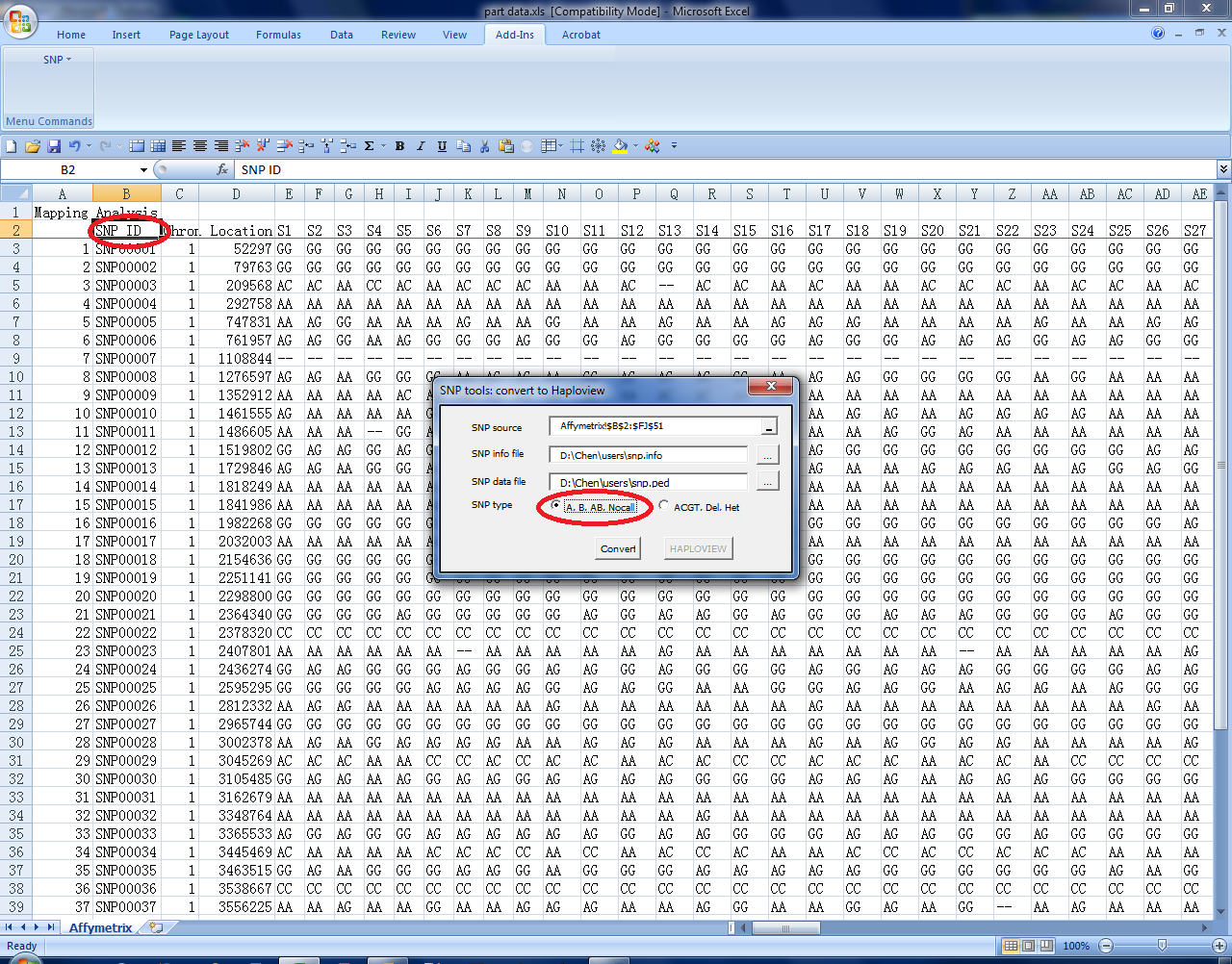Image resolution: width=1232 pixels, height=964 pixels.
Task: Click the Cut scissors icon
Action: tap(484, 146)
